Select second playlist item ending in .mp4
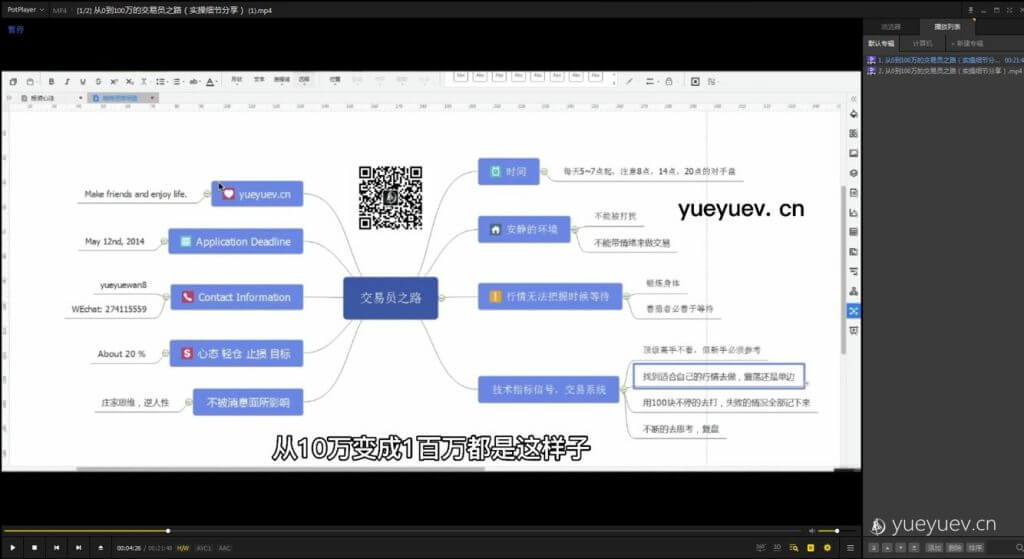 [944, 71]
